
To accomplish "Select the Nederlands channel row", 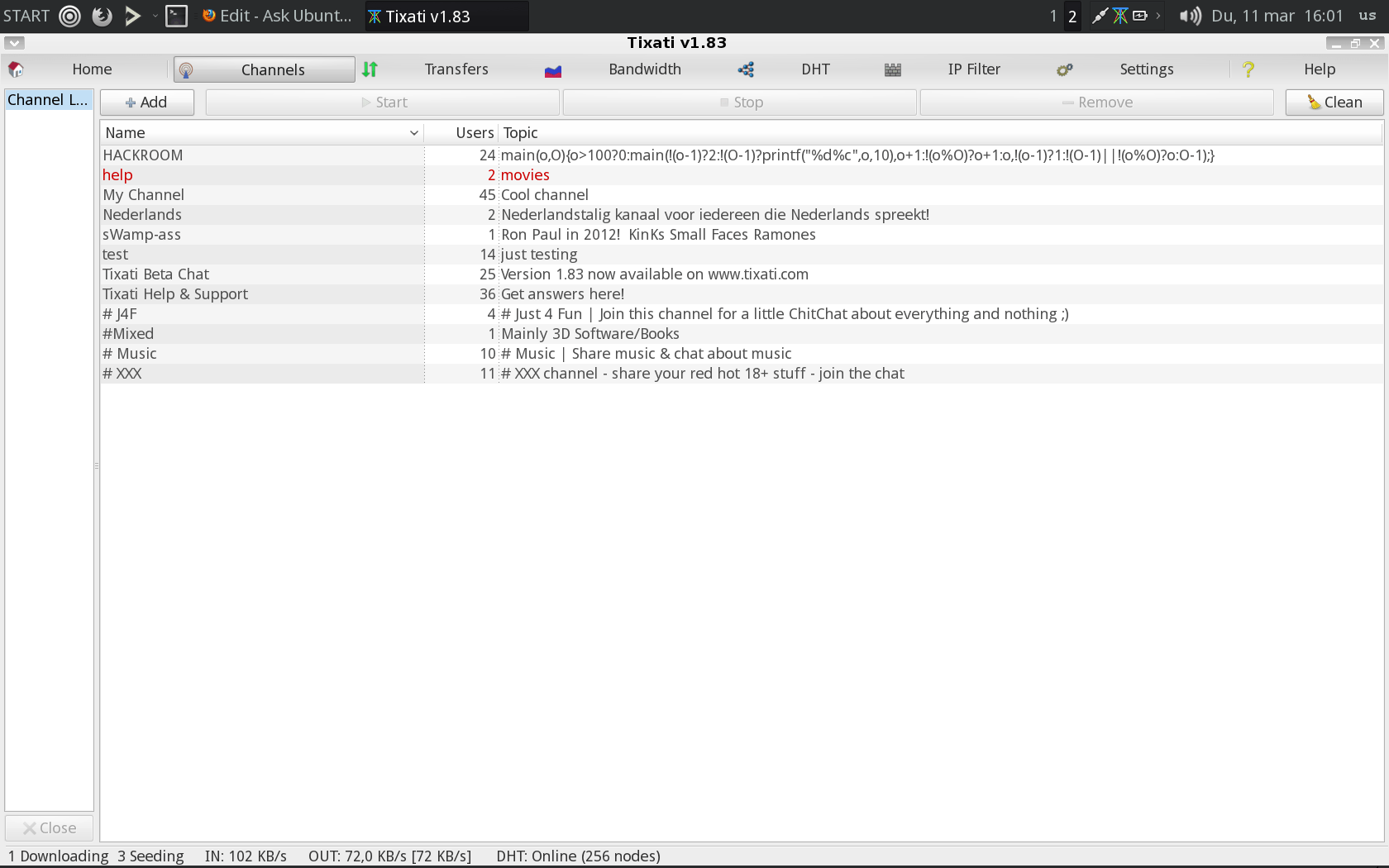I will (742, 215).
